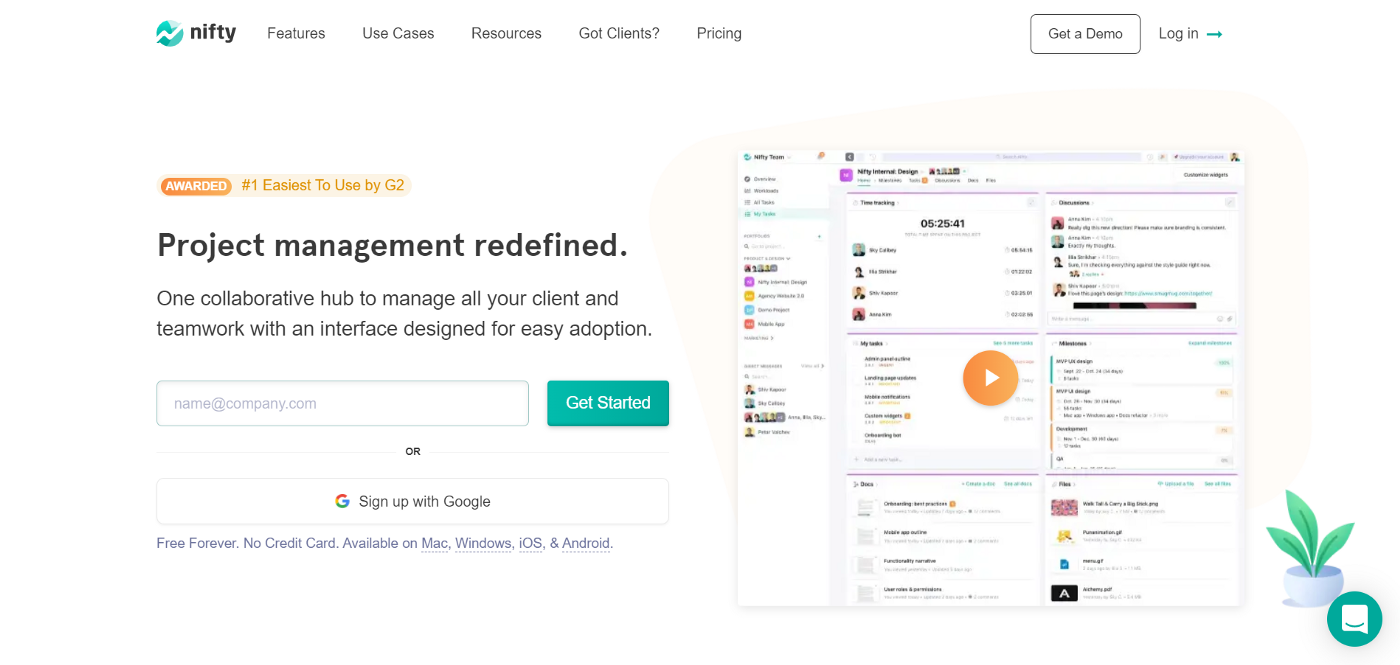The height and width of the screenshot is (665, 1400).
Task: Follow the iOS app link
Action: coord(530,543)
